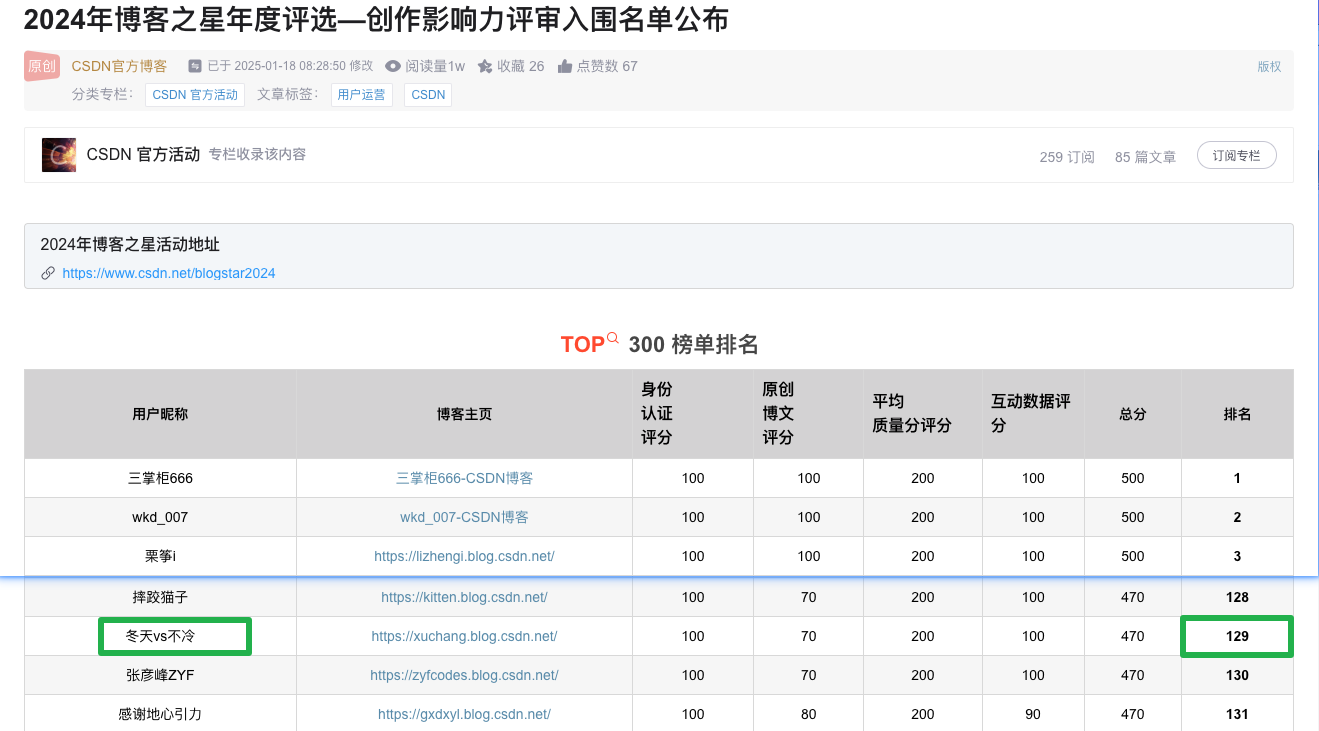The height and width of the screenshot is (731, 1319).
Task: Click the 85 篇文章 count
Action: coord(1145,157)
